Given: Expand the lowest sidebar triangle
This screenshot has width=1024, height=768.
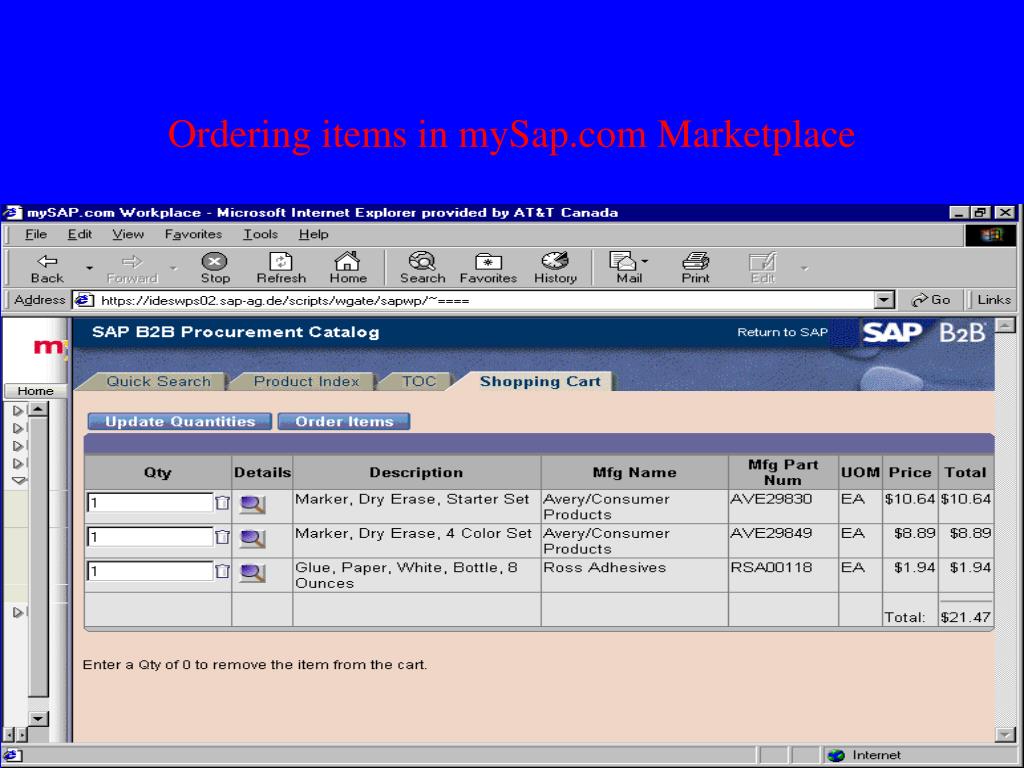Looking at the screenshot, I should [18, 613].
